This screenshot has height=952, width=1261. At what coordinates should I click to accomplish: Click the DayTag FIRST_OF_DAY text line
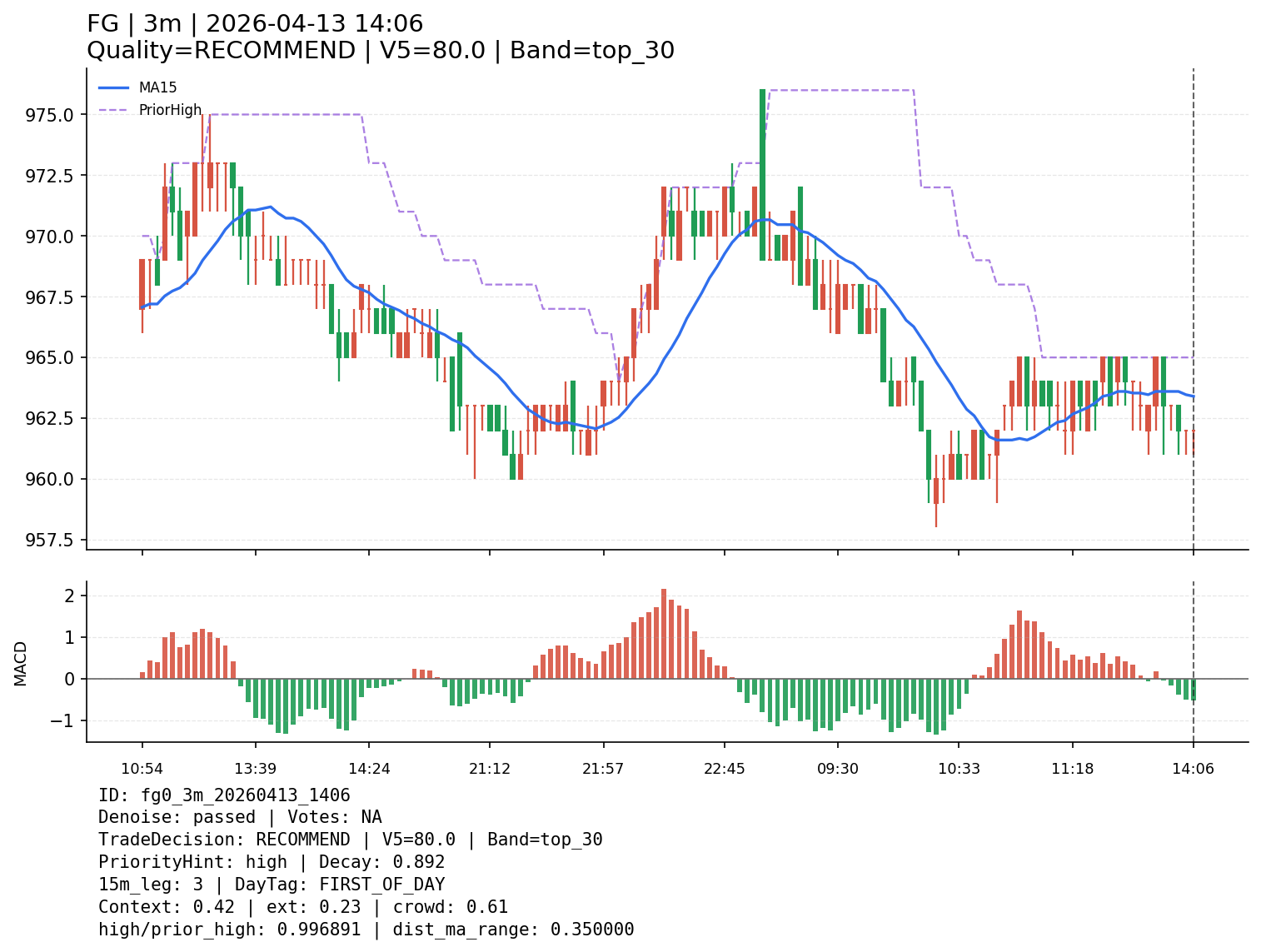coord(272,885)
